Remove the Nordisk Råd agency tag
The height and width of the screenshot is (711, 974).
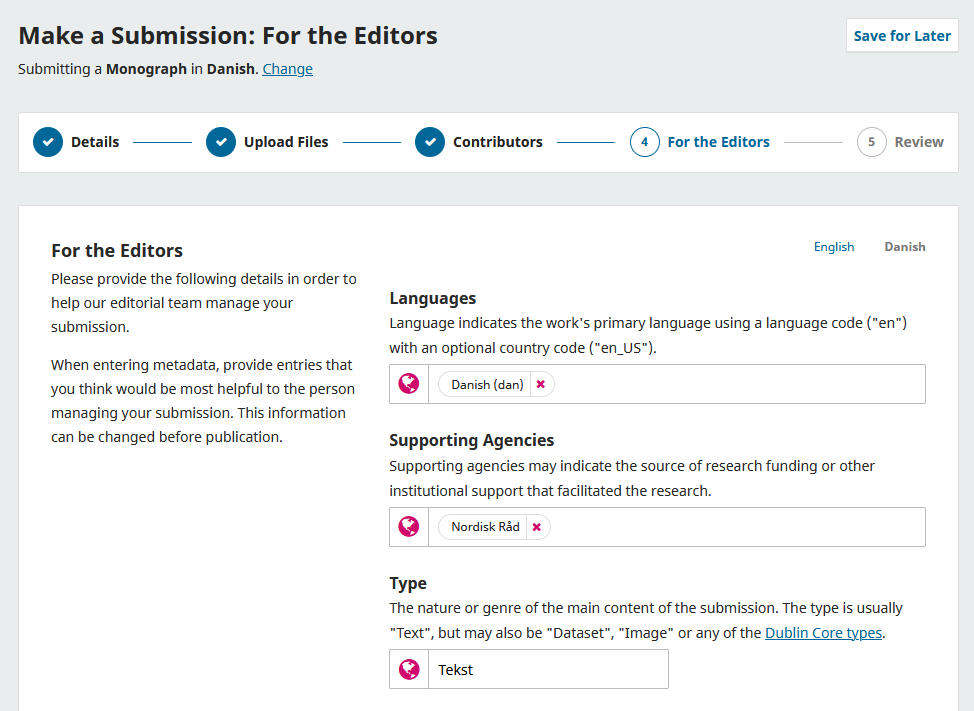click(x=537, y=527)
